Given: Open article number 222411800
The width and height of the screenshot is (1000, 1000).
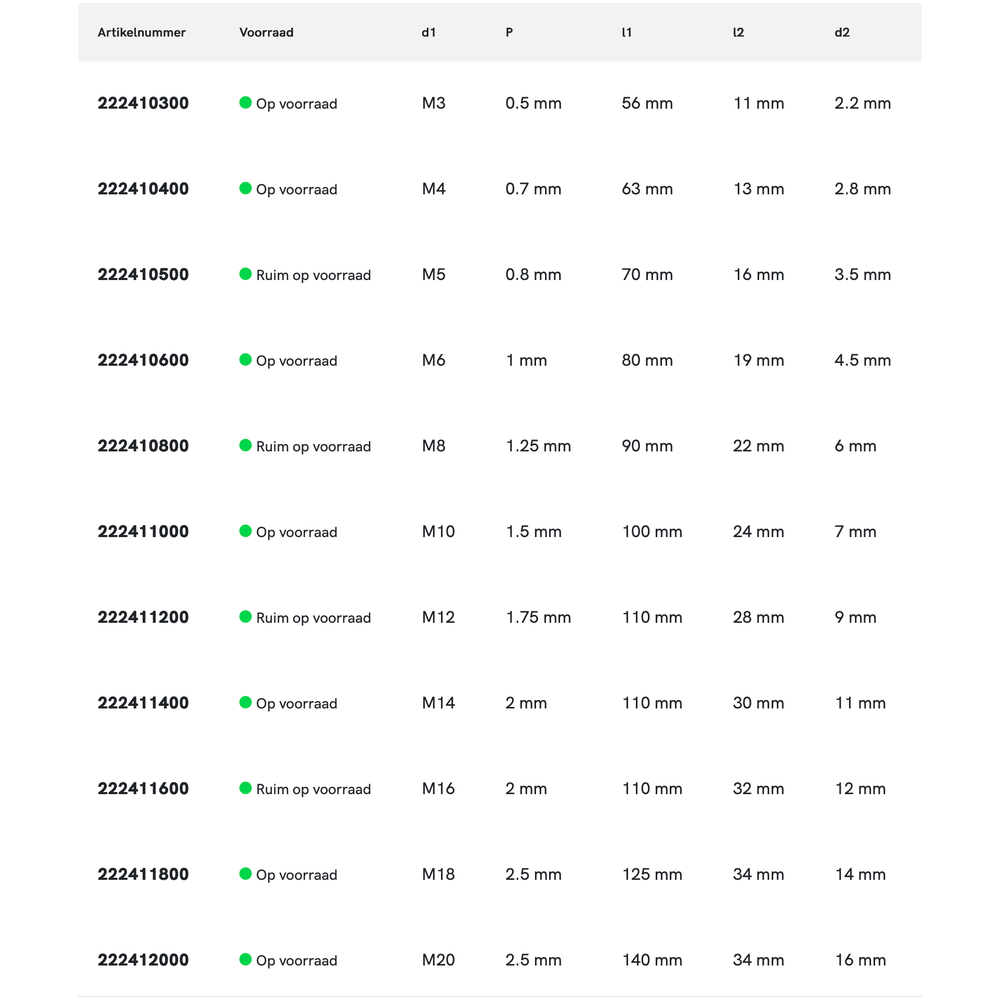Looking at the screenshot, I should 143,874.
